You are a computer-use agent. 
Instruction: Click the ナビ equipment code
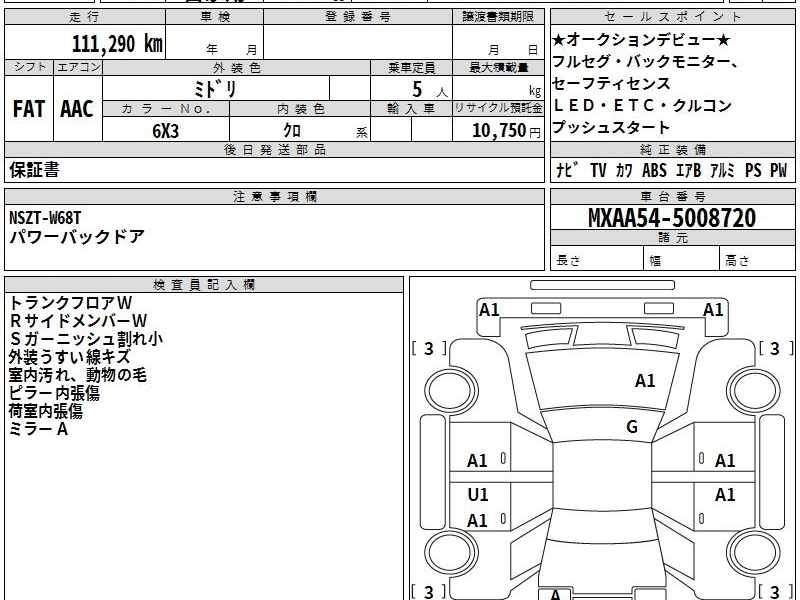567,170
